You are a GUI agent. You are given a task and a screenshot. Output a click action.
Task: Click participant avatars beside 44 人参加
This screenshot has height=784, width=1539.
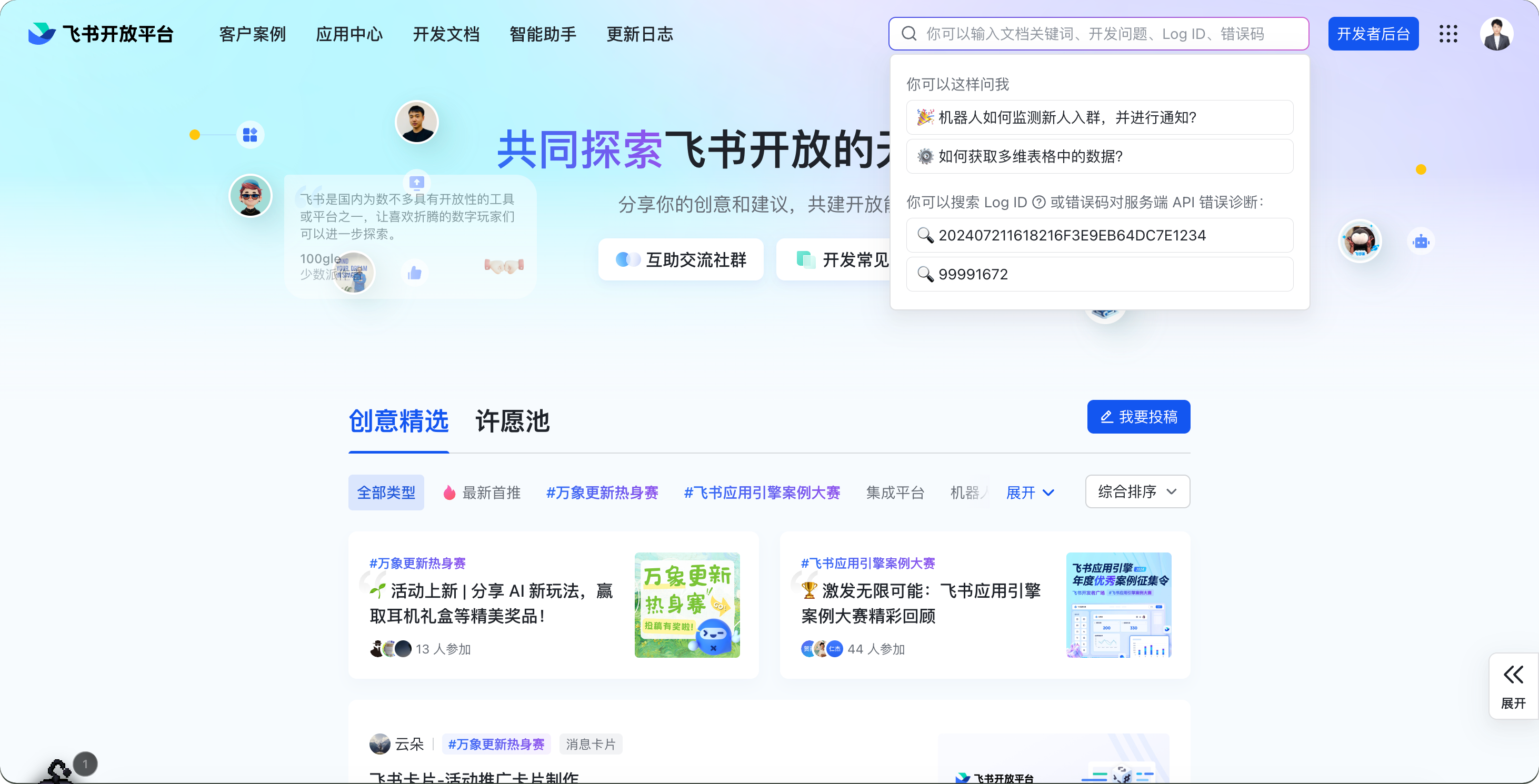click(x=822, y=648)
